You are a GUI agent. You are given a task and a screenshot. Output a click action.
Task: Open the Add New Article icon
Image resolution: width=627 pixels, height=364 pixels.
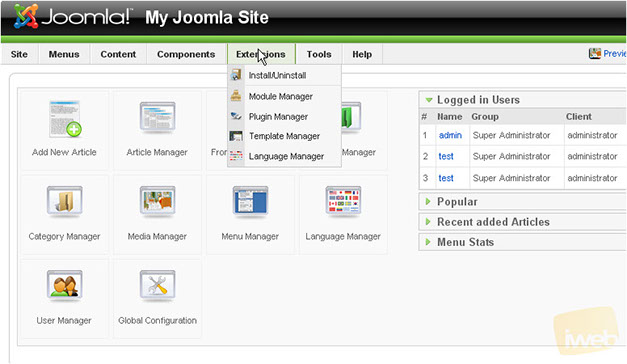pyautogui.click(x=65, y=119)
